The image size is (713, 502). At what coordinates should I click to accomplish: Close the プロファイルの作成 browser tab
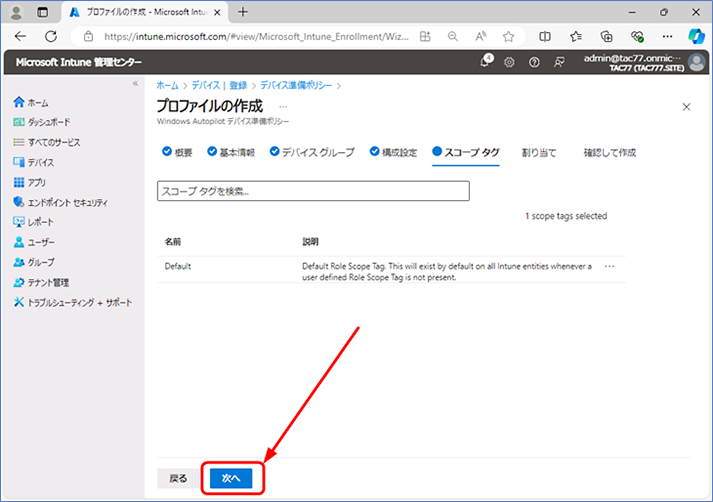(217, 13)
